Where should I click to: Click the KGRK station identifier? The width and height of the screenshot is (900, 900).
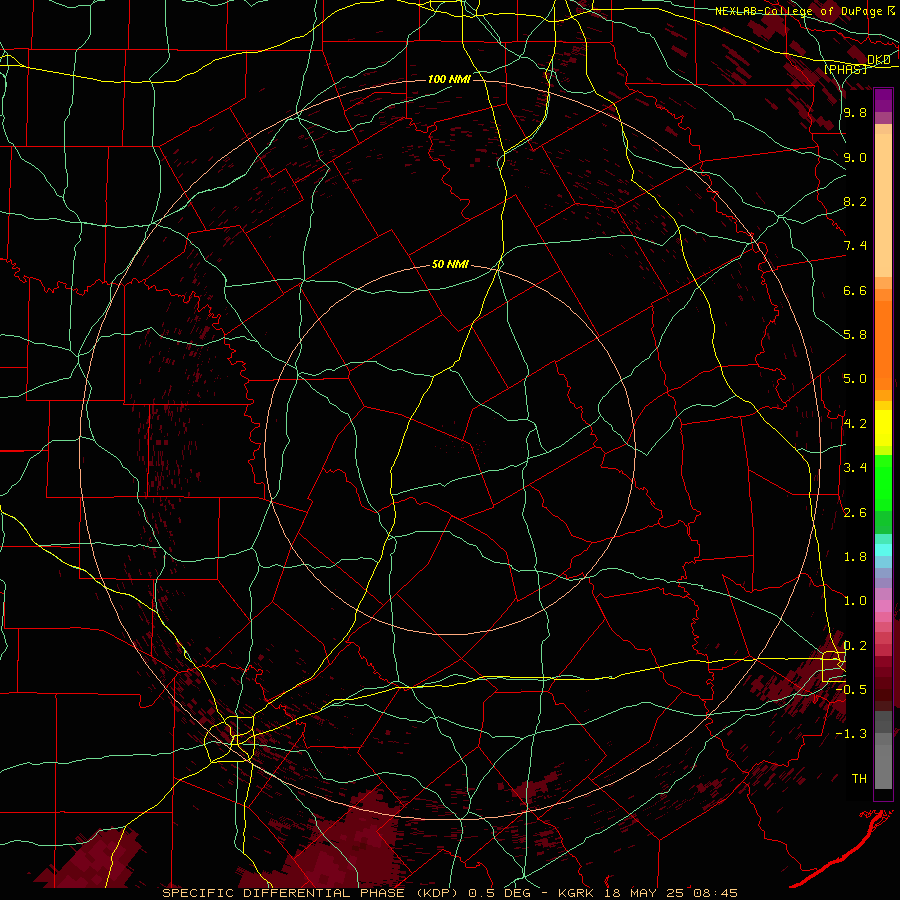[576, 893]
